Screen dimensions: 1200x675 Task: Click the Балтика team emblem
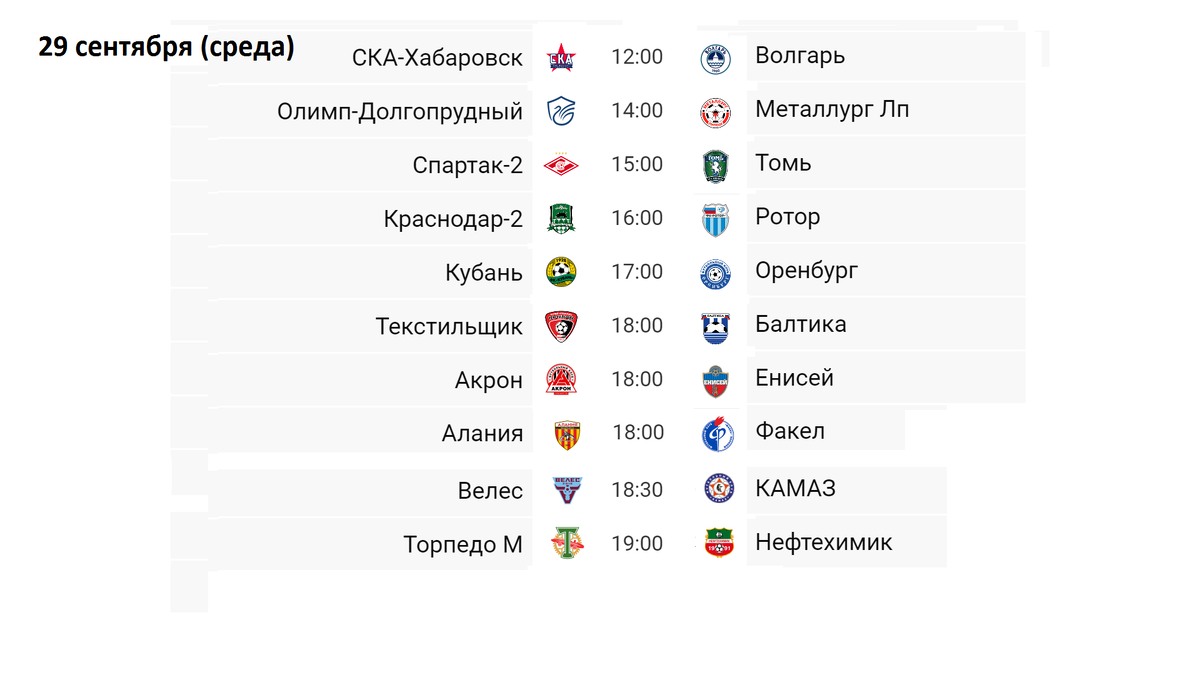pos(716,327)
